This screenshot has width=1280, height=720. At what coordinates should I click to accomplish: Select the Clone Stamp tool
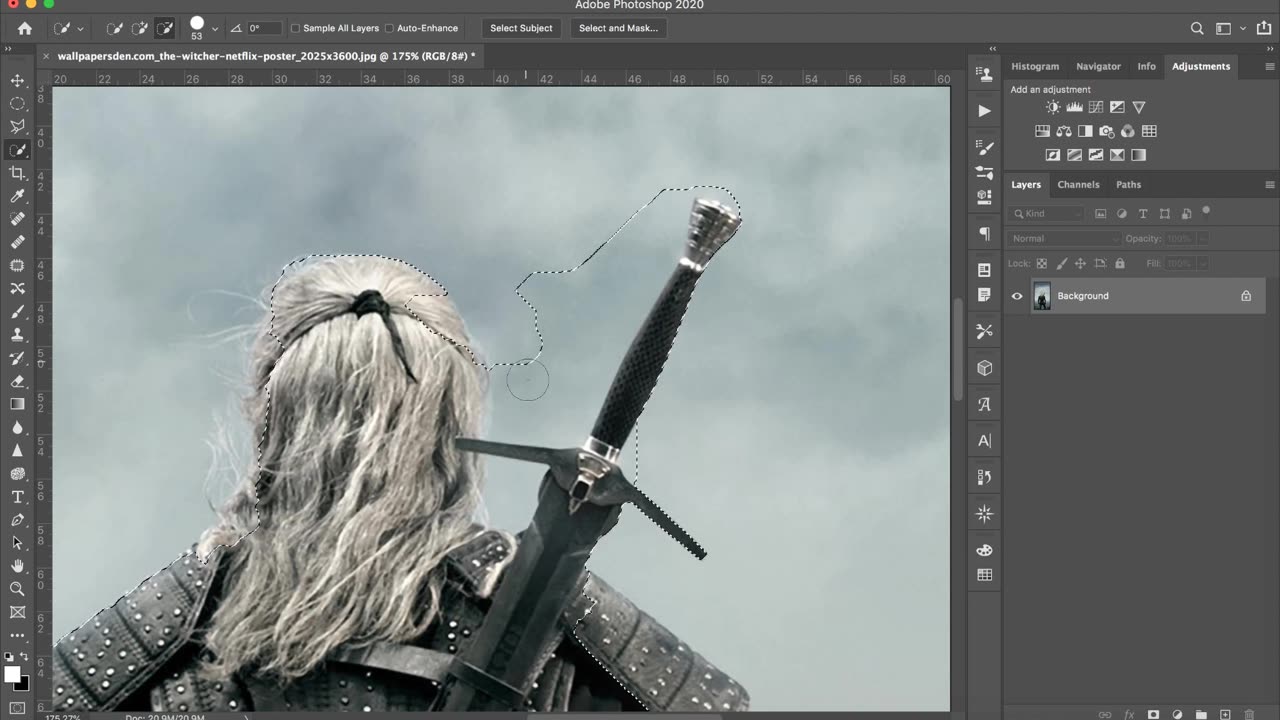17,335
